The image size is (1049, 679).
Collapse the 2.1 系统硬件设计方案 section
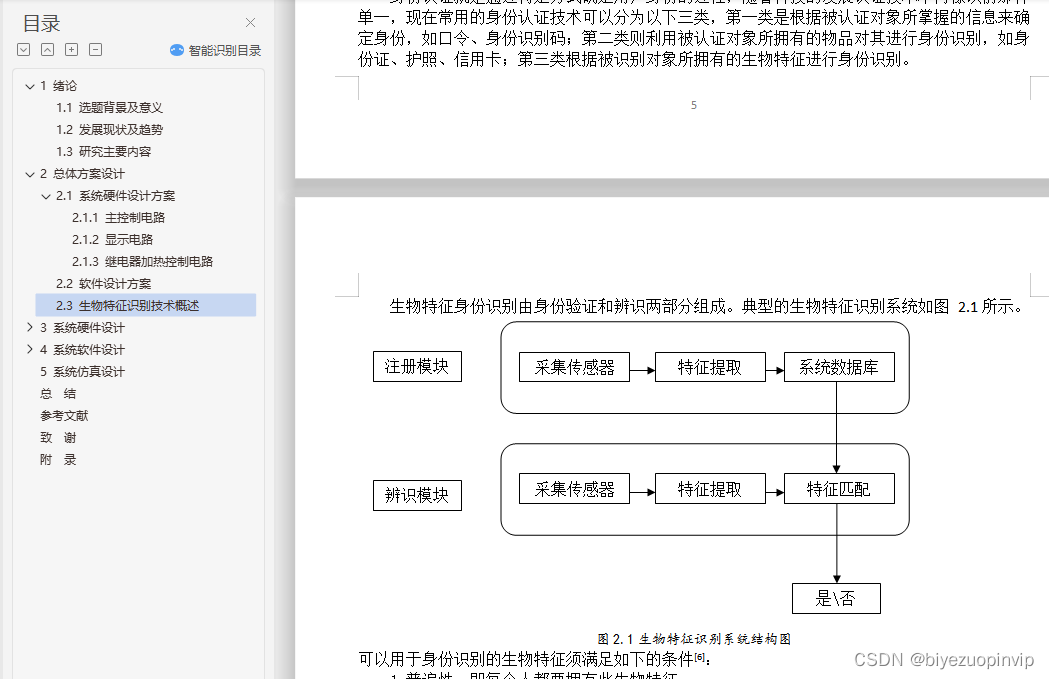click(x=45, y=197)
